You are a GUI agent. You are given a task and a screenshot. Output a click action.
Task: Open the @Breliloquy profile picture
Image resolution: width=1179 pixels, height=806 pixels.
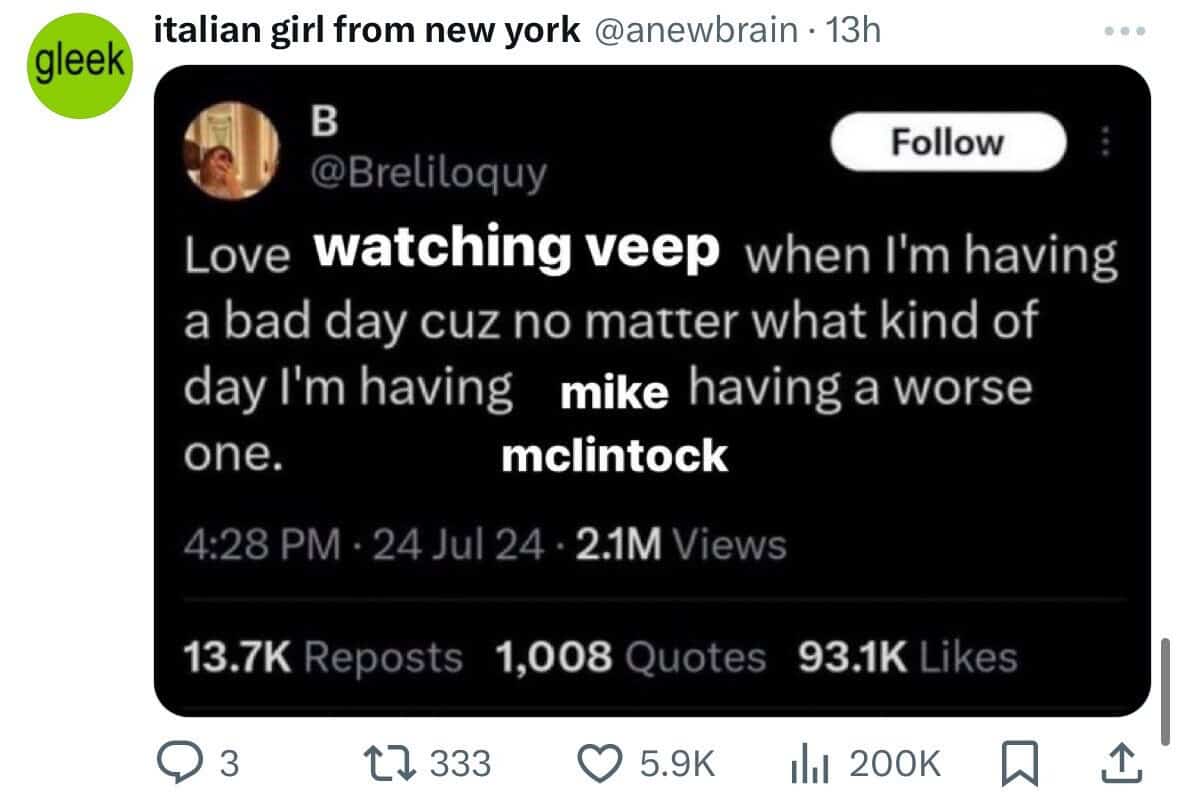232,151
